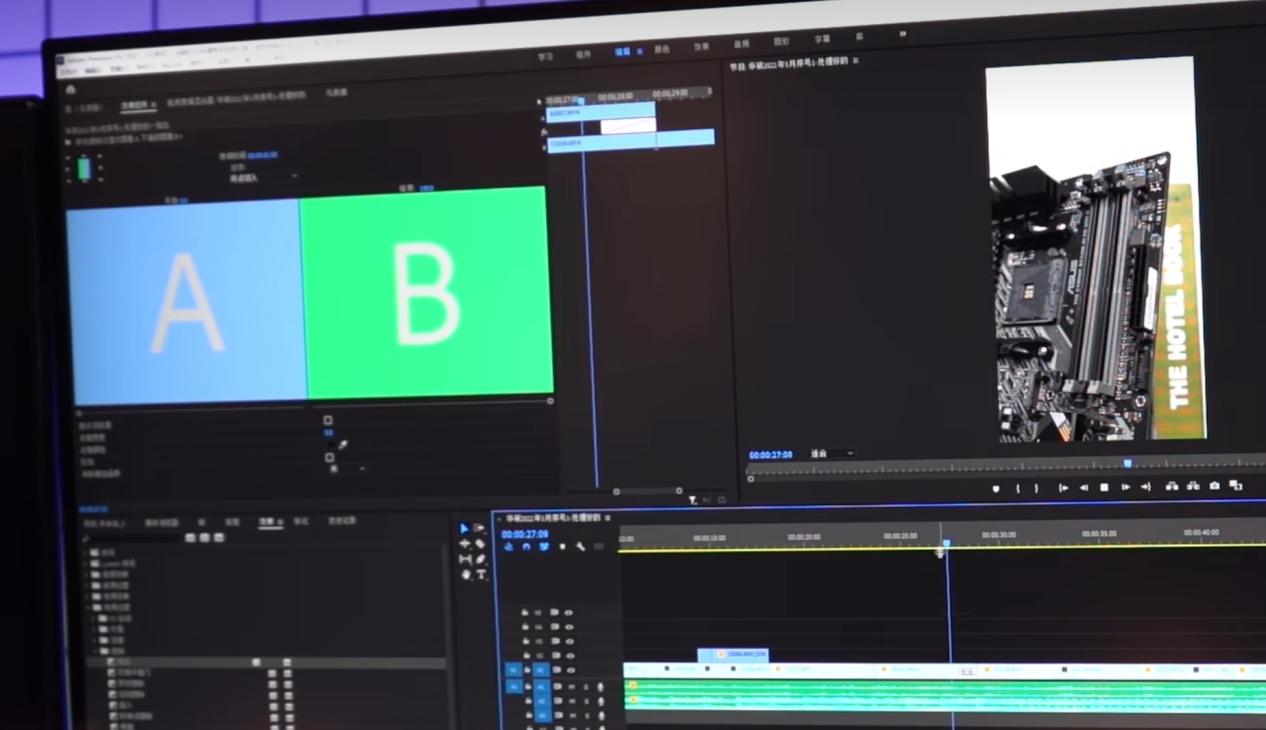Click the Export Frame camera icon
This screenshot has width=1266, height=730.
pyautogui.click(x=1214, y=487)
